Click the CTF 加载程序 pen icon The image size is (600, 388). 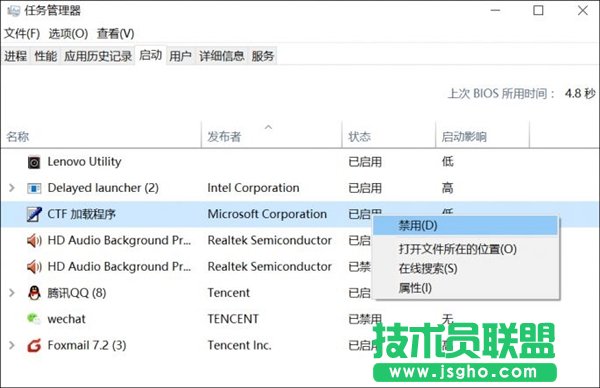[34, 214]
